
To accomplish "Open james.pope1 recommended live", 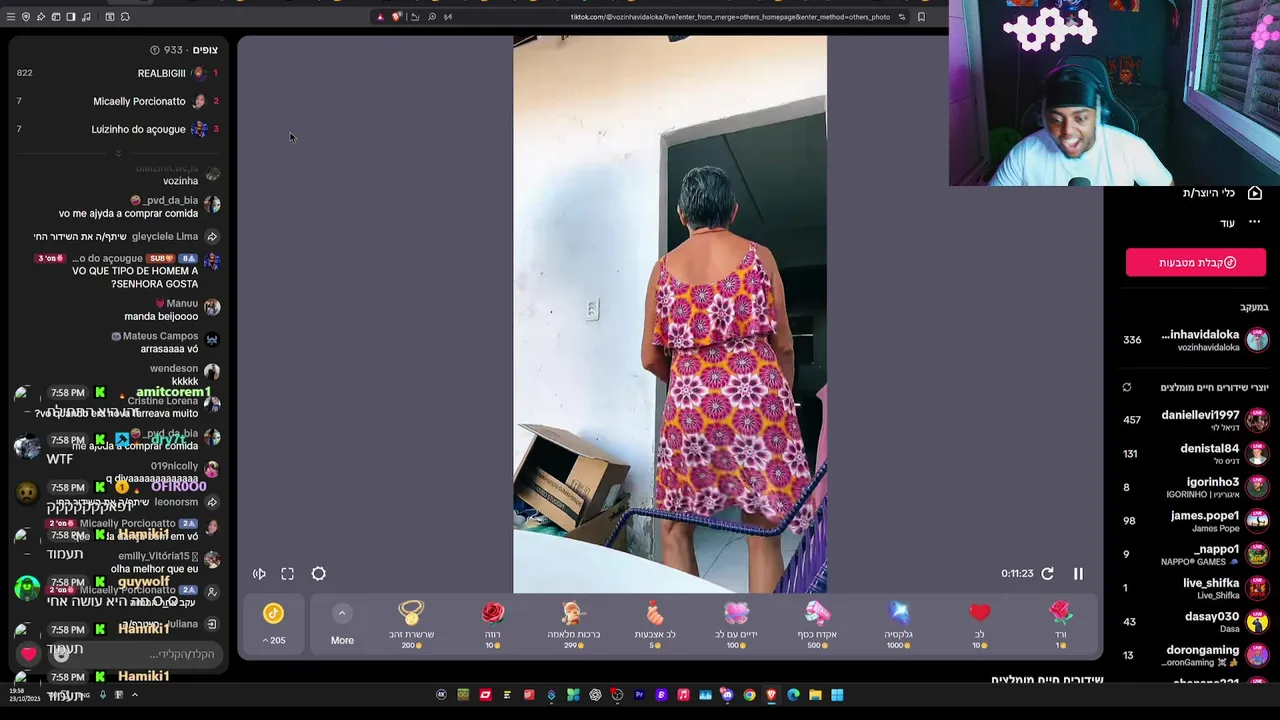I will [1194, 521].
